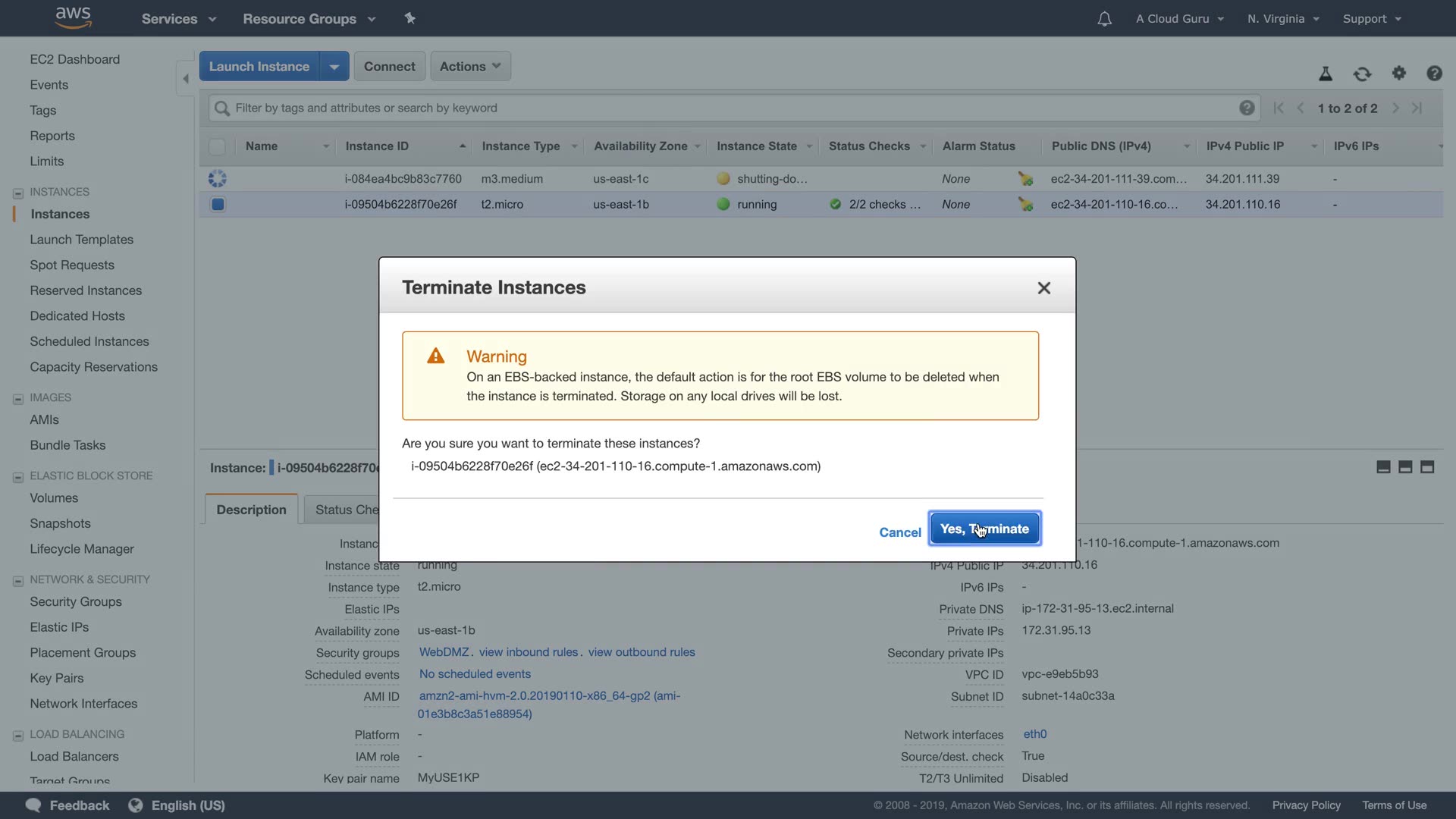Click the help question mark icon
The height and width of the screenshot is (819, 1456).
[x=1434, y=74]
